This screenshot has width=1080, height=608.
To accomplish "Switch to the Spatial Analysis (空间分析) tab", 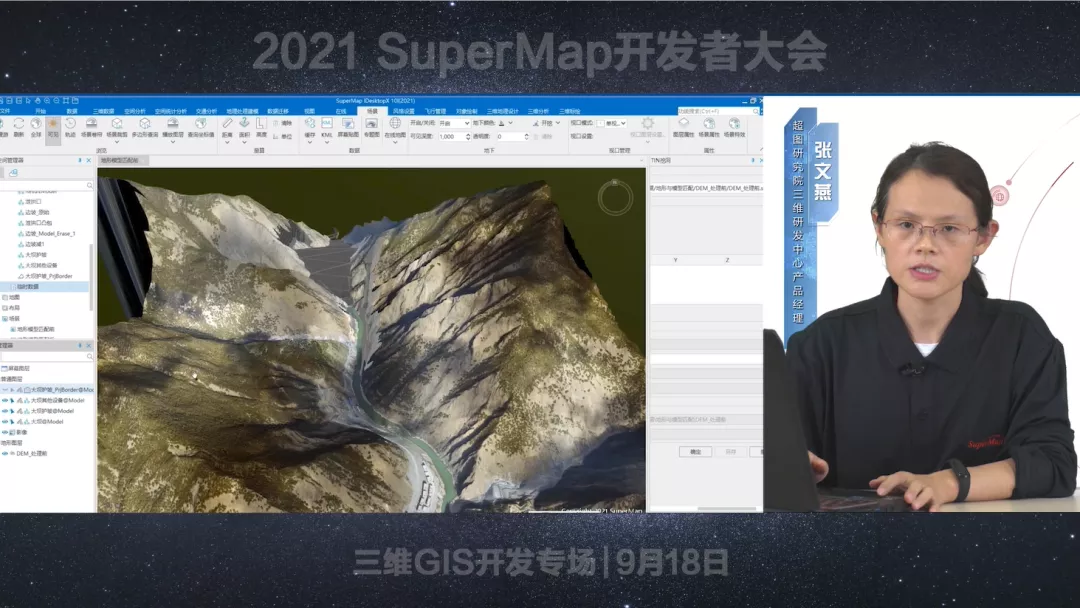I will pyautogui.click(x=135, y=111).
